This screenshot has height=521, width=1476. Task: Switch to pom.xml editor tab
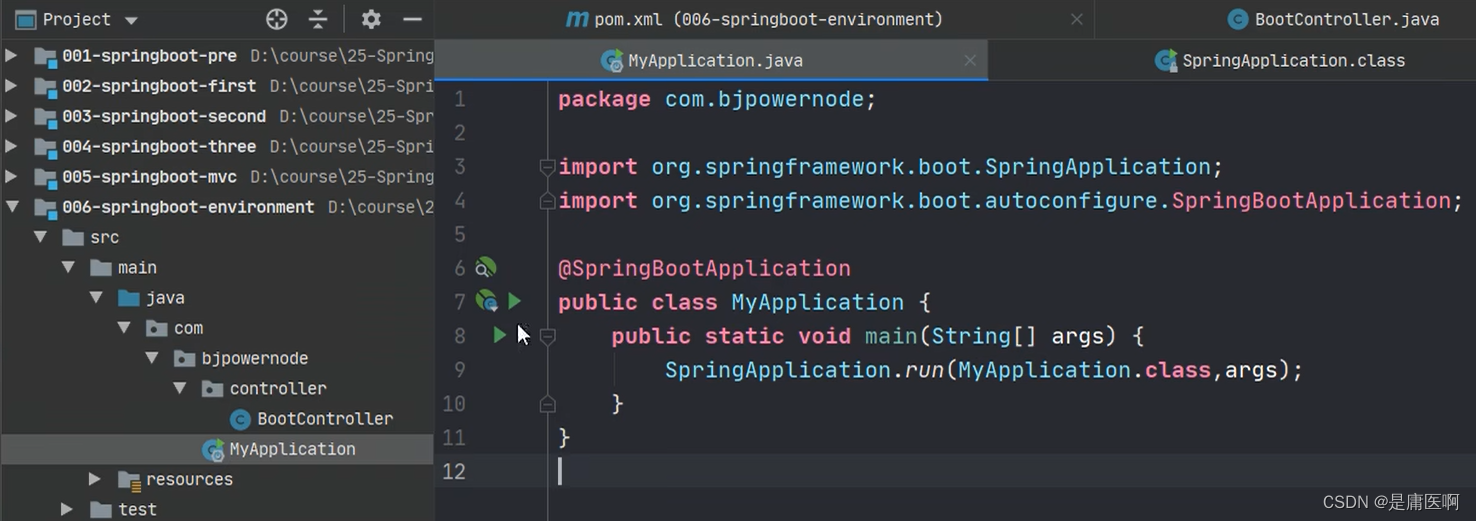754,19
